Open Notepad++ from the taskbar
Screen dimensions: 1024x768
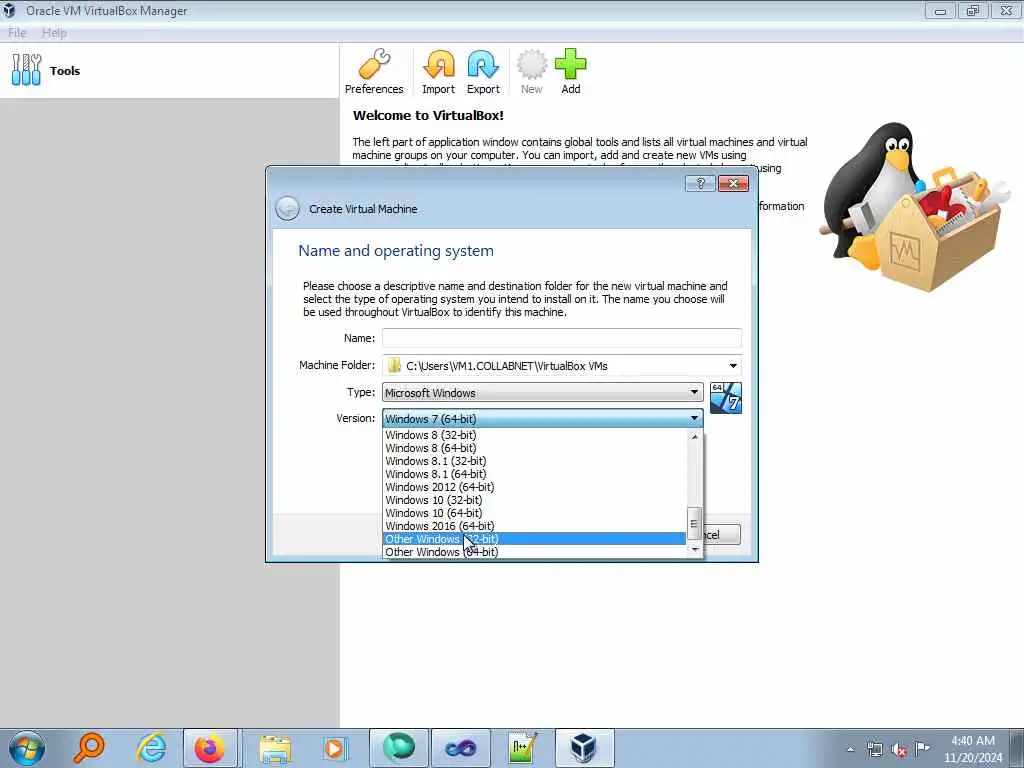[x=522, y=748]
